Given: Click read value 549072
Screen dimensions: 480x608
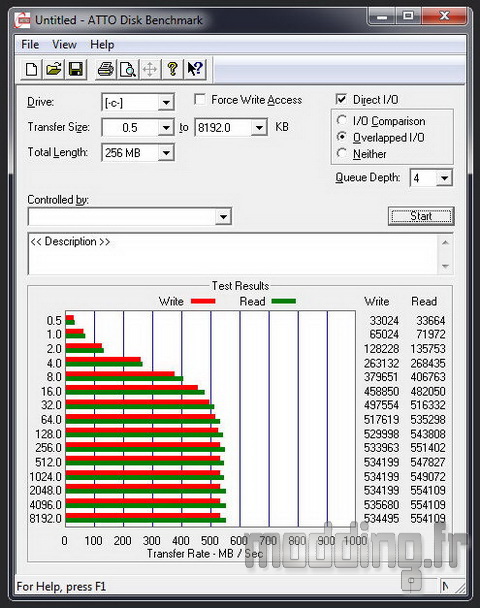Looking at the screenshot, I should pyautogui.click(x=428, y=477).
